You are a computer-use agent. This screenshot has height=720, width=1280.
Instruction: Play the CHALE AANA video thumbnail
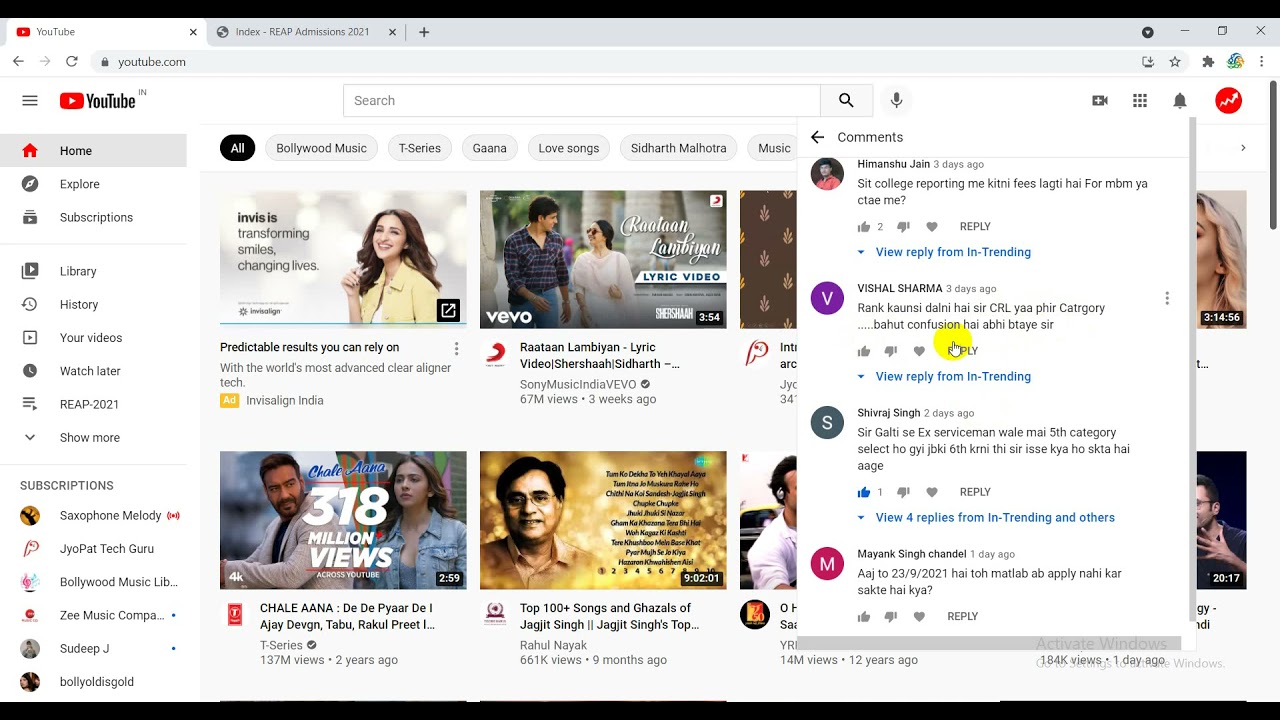(x=343, y=520)
